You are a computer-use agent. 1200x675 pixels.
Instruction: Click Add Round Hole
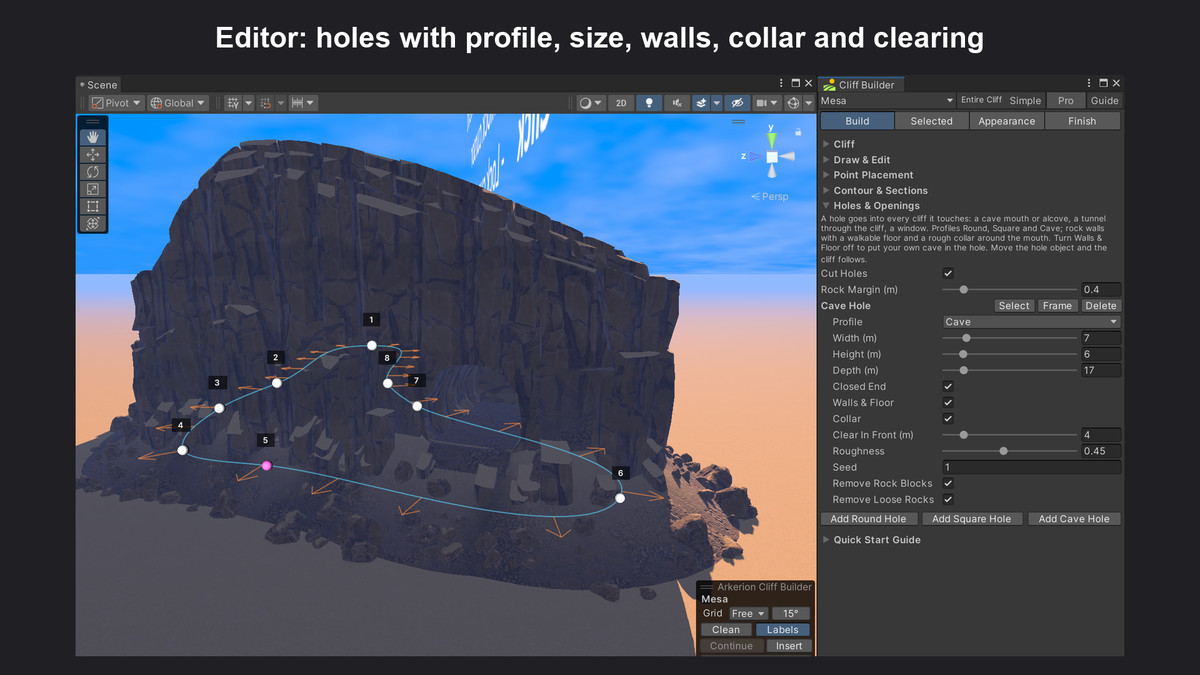[868, 519]
